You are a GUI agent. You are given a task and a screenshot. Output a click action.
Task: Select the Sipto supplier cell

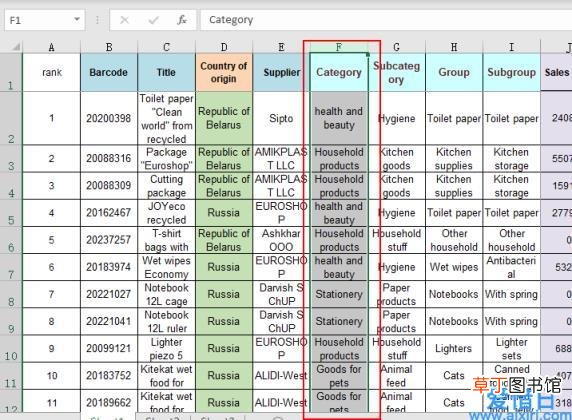click(x=281, y=118)
